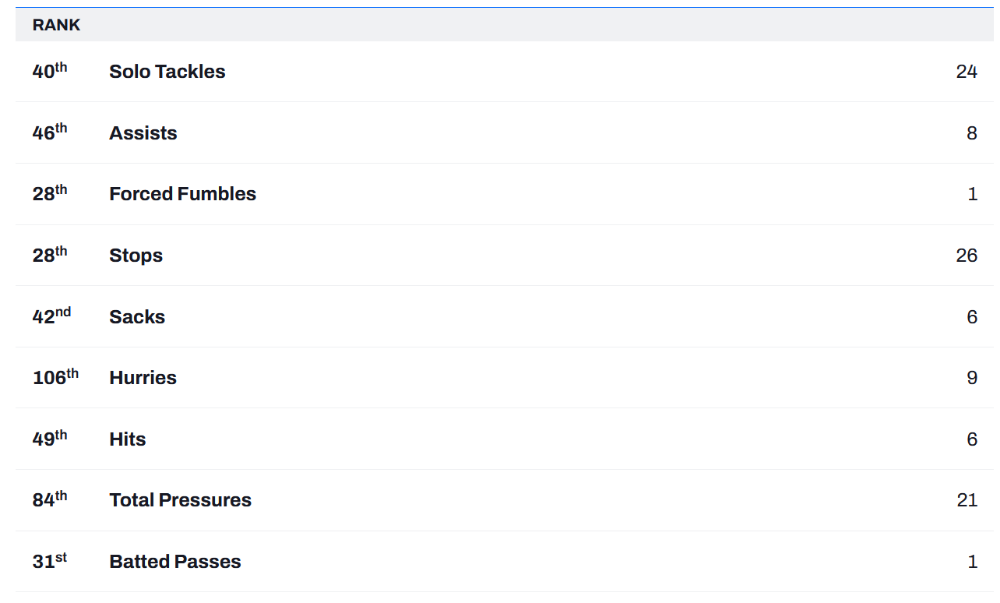
Task: Click the Hits stat label
Action: coord(128,439)
